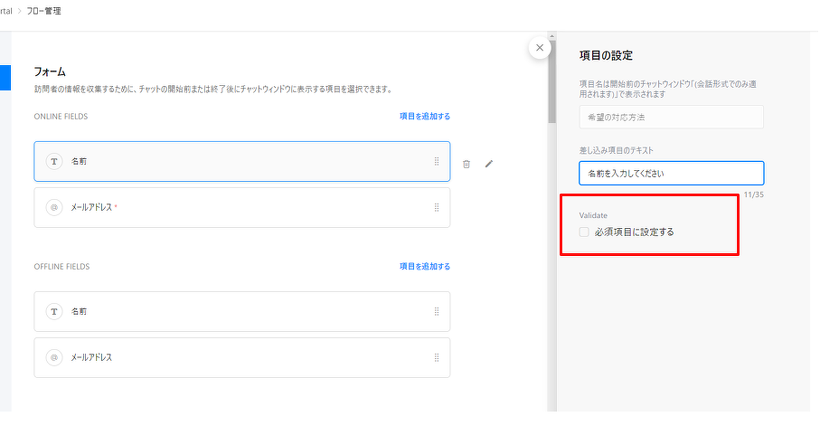Click drag handle on online メールアドレス row
Viewport: 820px width, 426px height.
[436, 208]
